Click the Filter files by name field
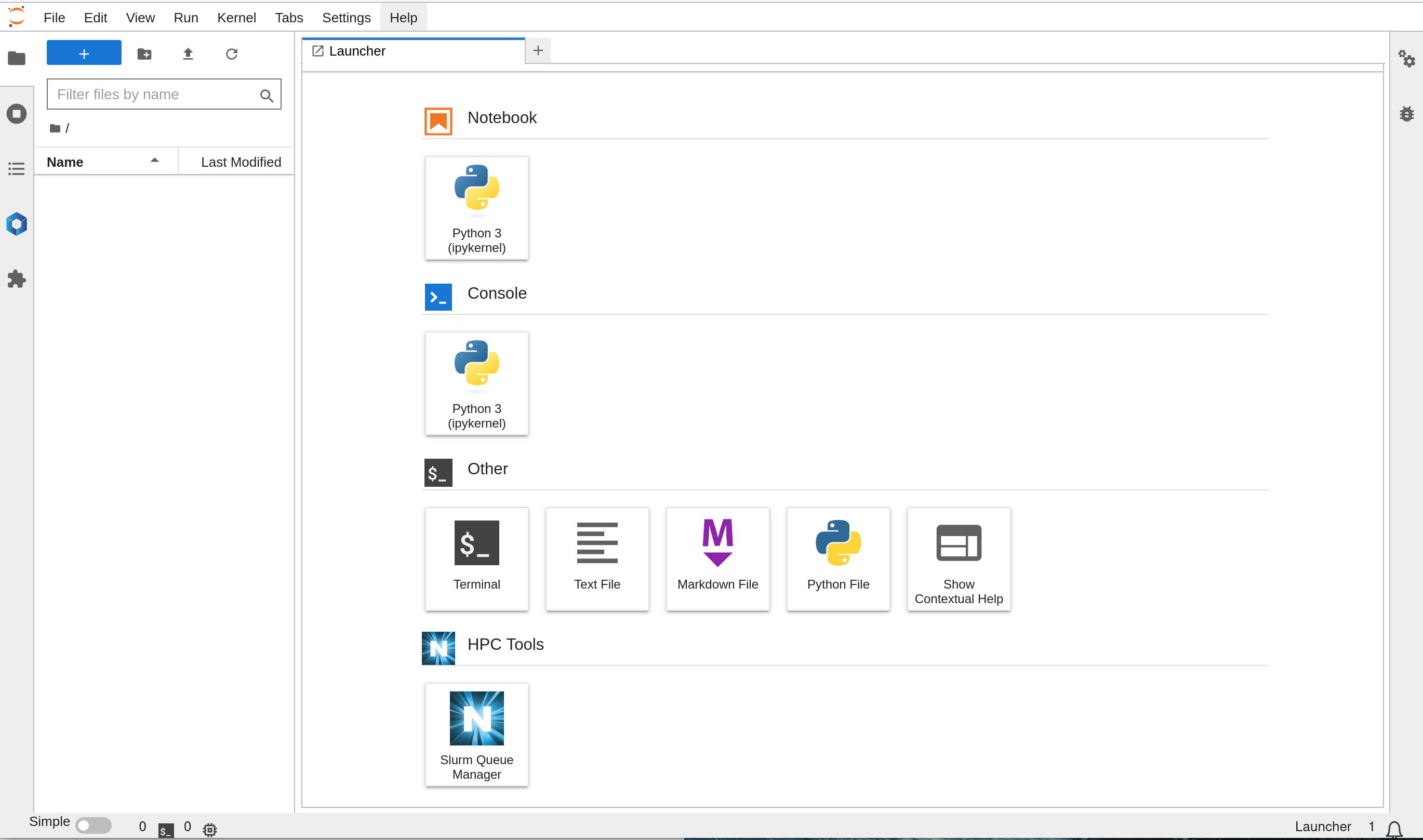This screenshot has width=1423, height=840. pyautogui.click(x=153, y=94)
